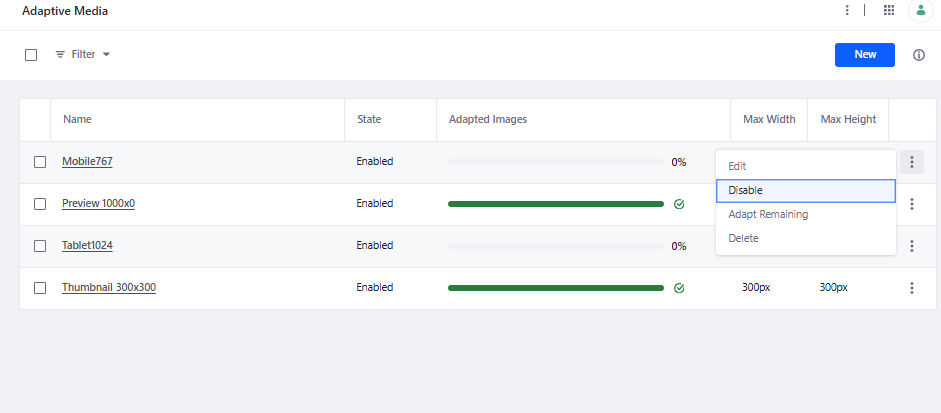Check the Mobile767 row checkbox
The height and width of the screenshot is (413, 941).
[x=40, y=162]
